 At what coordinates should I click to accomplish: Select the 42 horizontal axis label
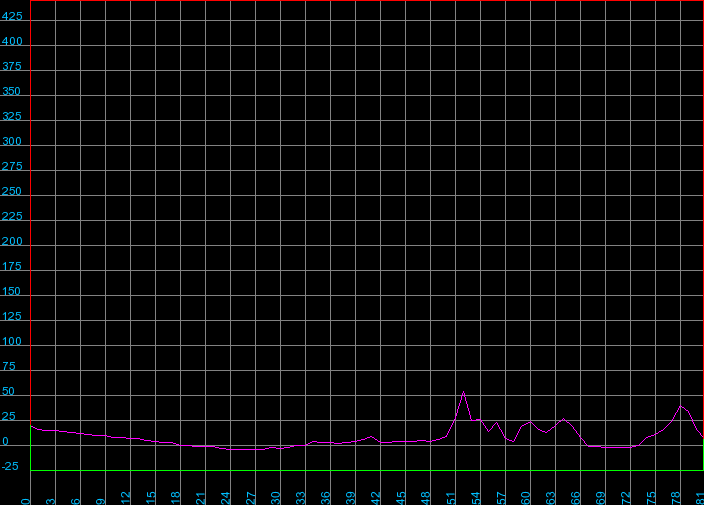376,498
